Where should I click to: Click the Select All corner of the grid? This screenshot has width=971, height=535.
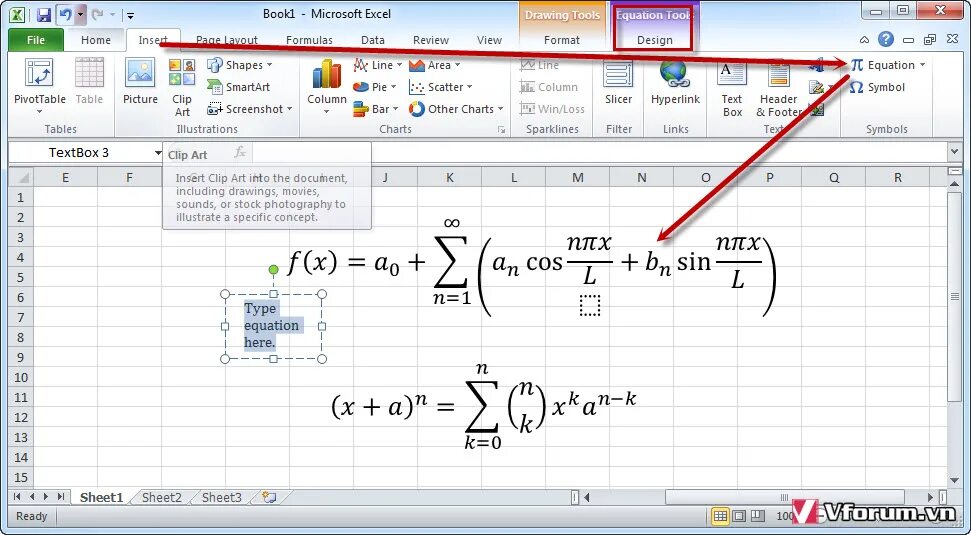point(21,178)
